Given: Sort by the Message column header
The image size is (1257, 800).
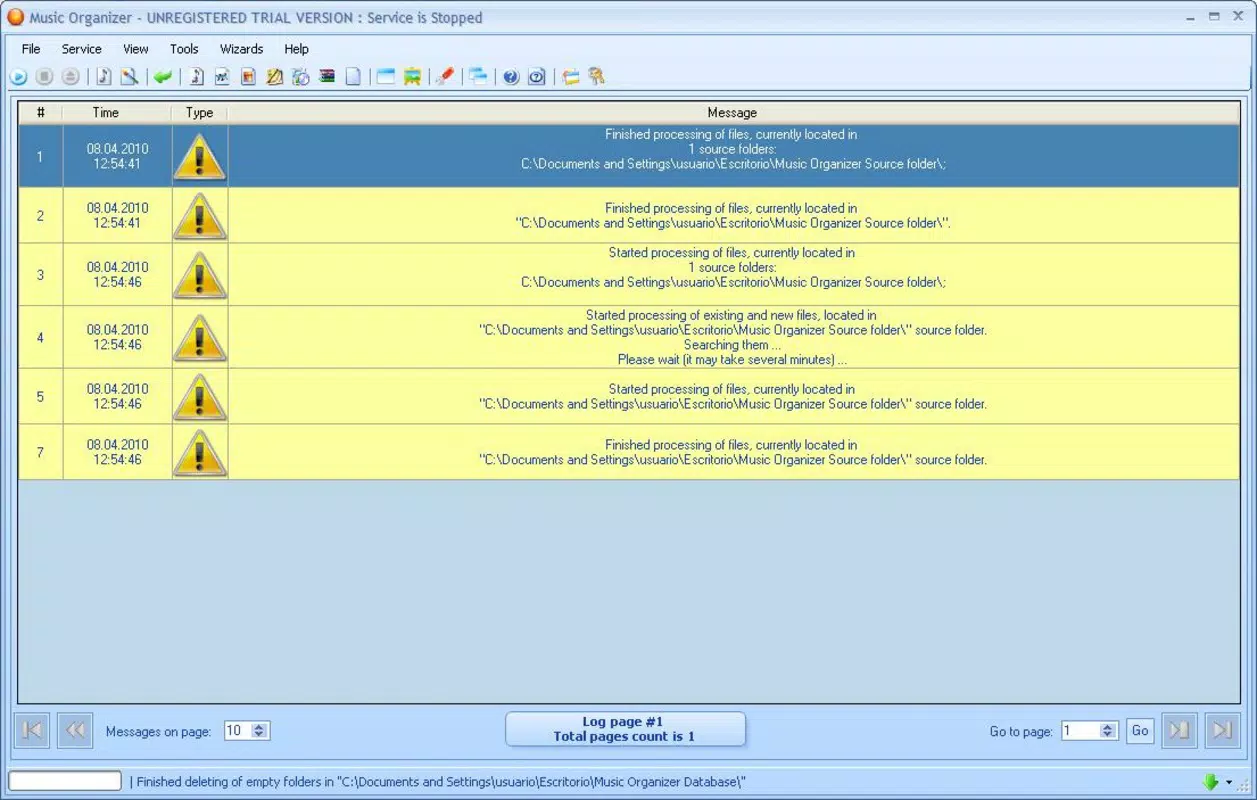Looking at the screenshot, I should [x=733, y=113].
